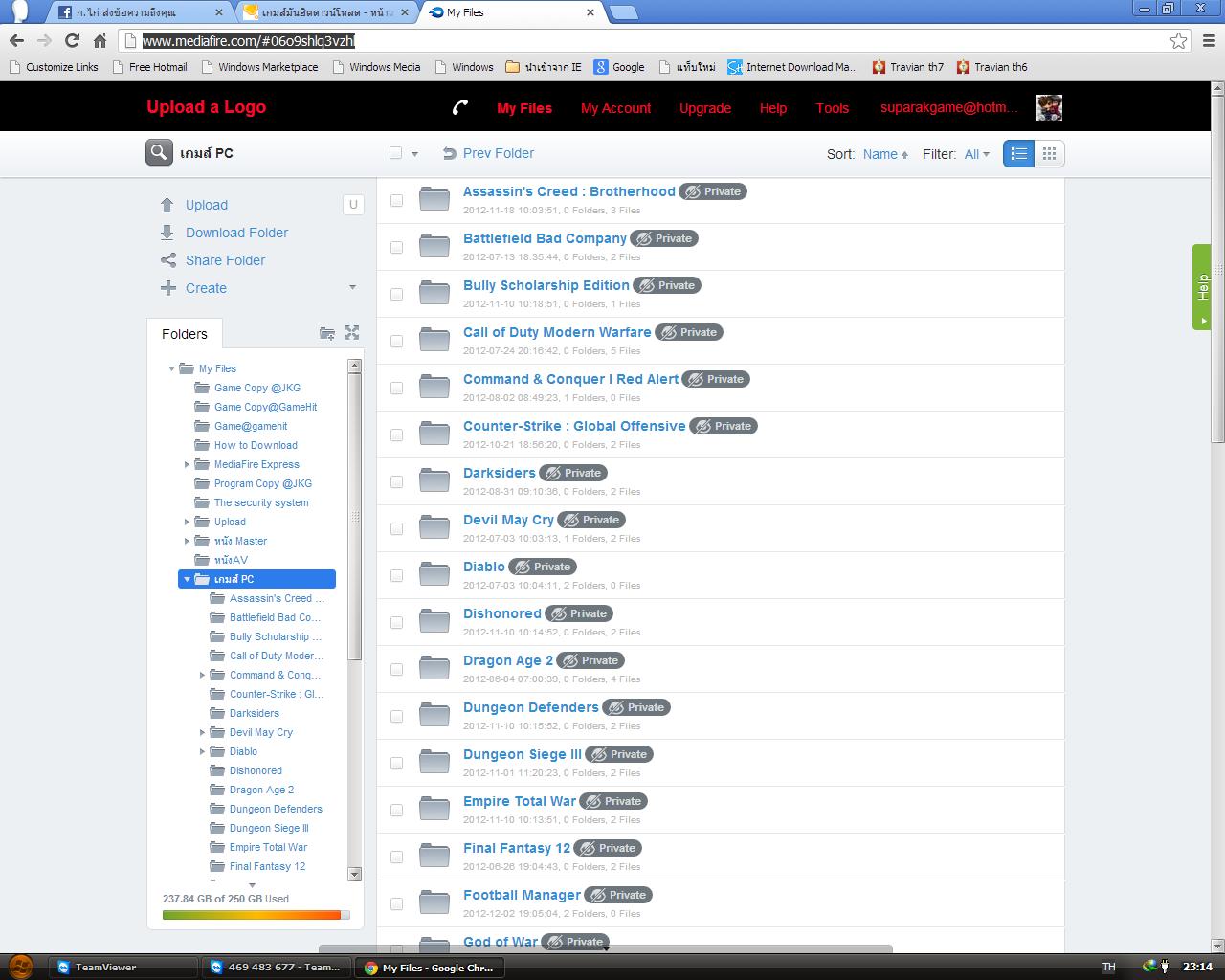1225x980 pixels.
Task: Open the Tools menu
Action: 833,108
